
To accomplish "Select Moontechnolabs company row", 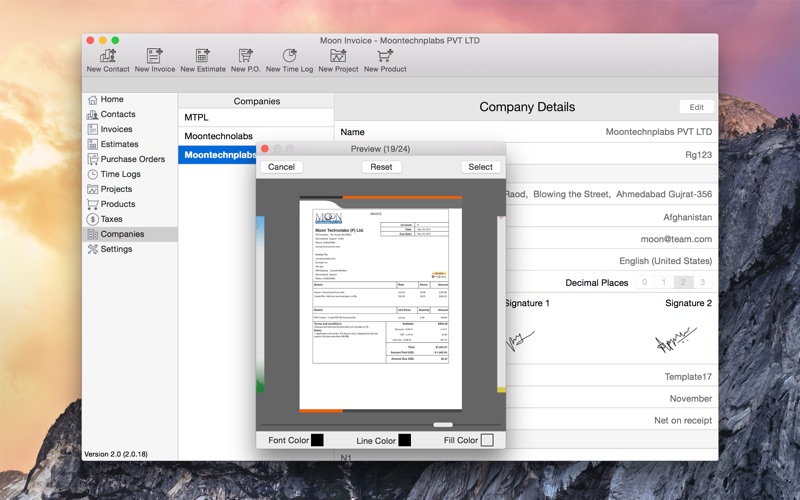I will pos(256,136).
